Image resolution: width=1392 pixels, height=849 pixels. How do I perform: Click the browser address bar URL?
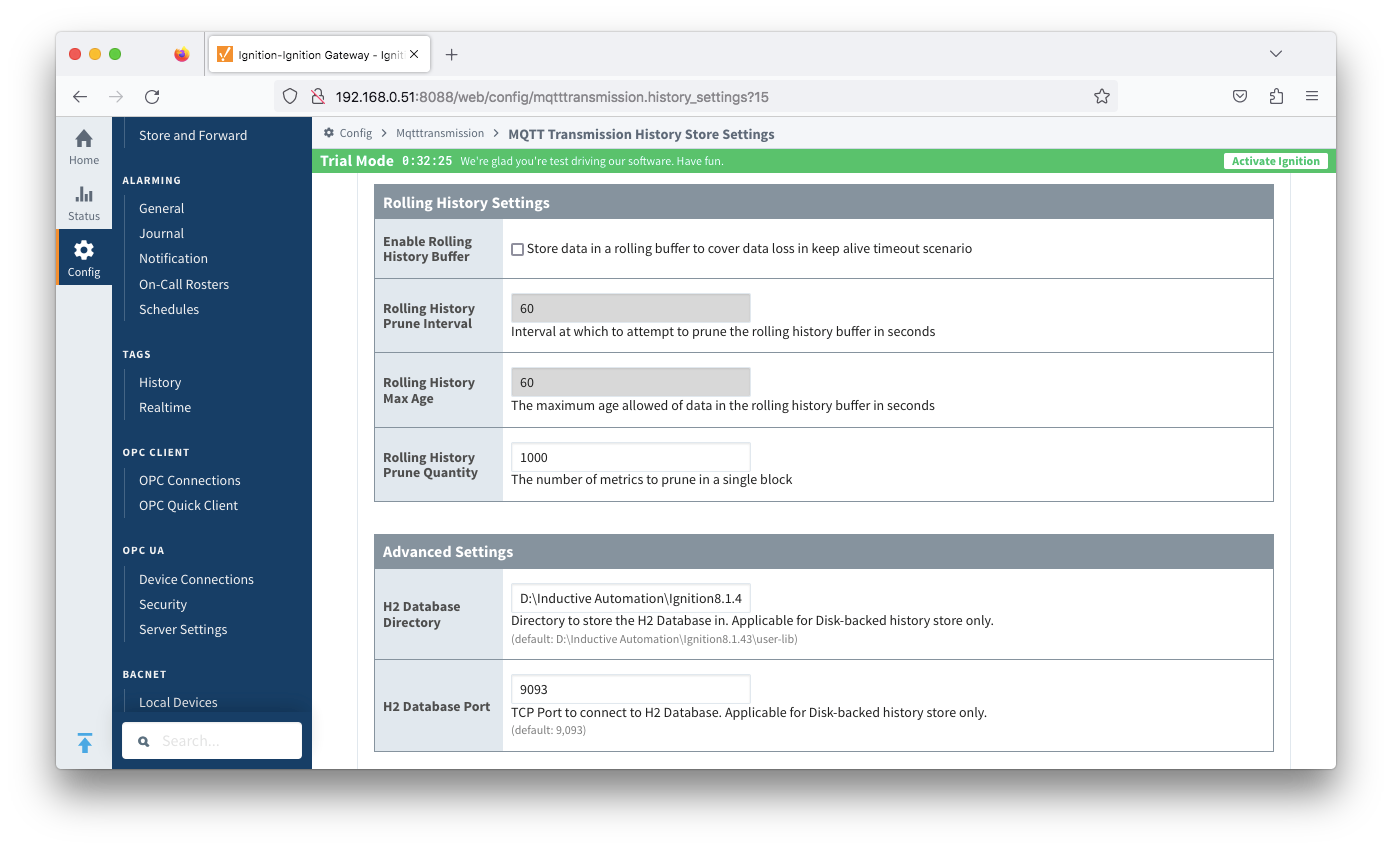(x=552, y=97)
